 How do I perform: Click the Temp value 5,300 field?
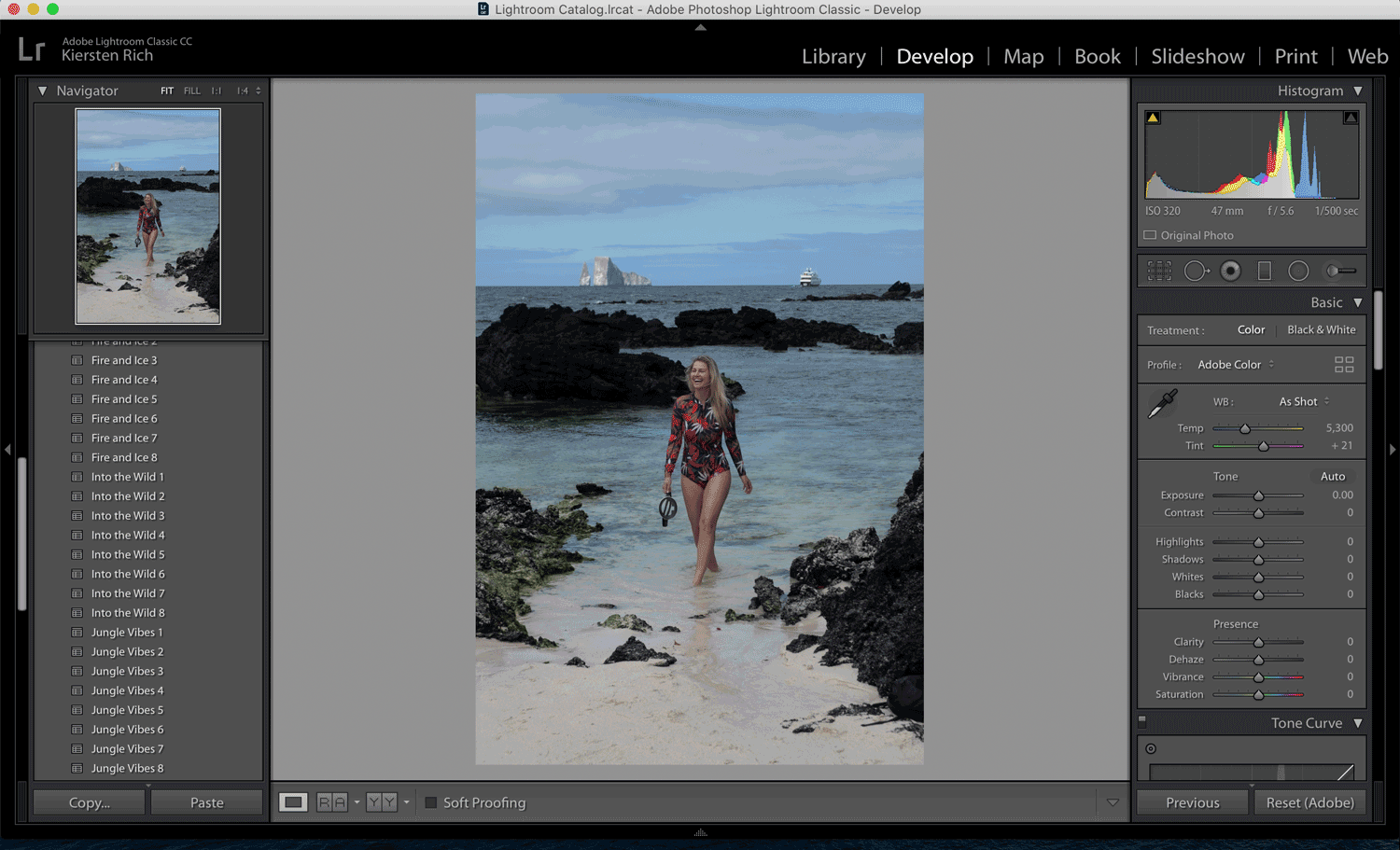[x=1339, y=428]
